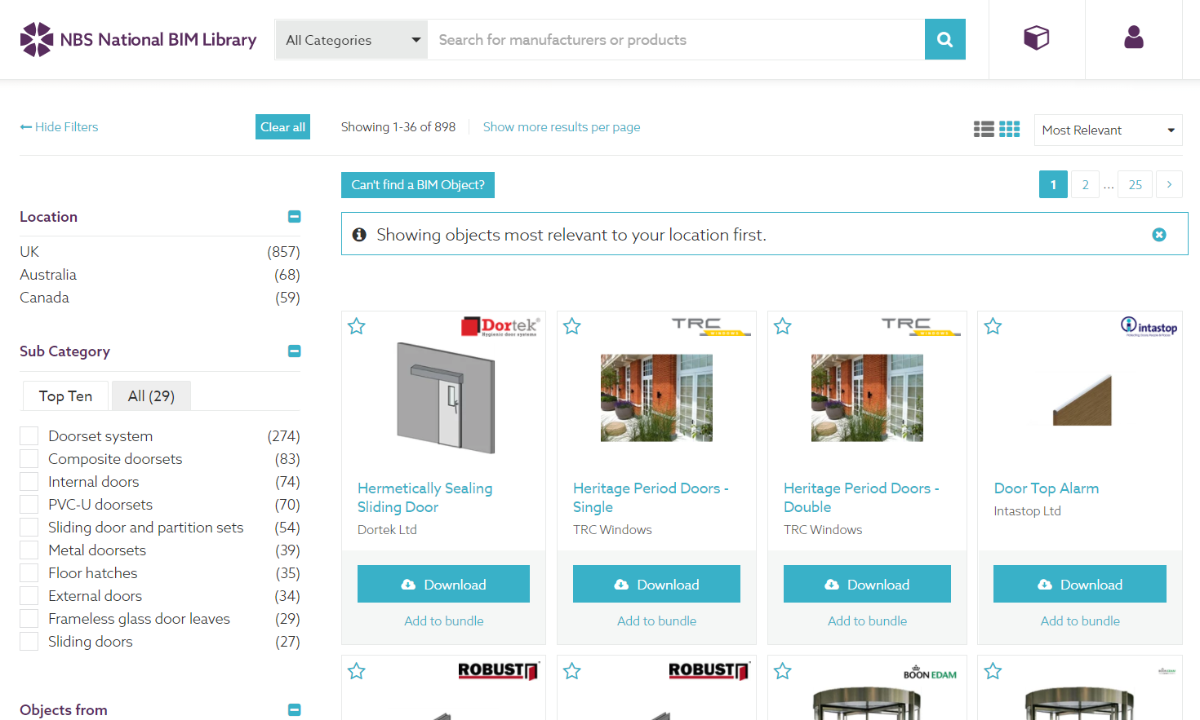Click TRC logo on Heritage Single card
The height and width of the screenshot is (720, 1200).
point(710,326)
